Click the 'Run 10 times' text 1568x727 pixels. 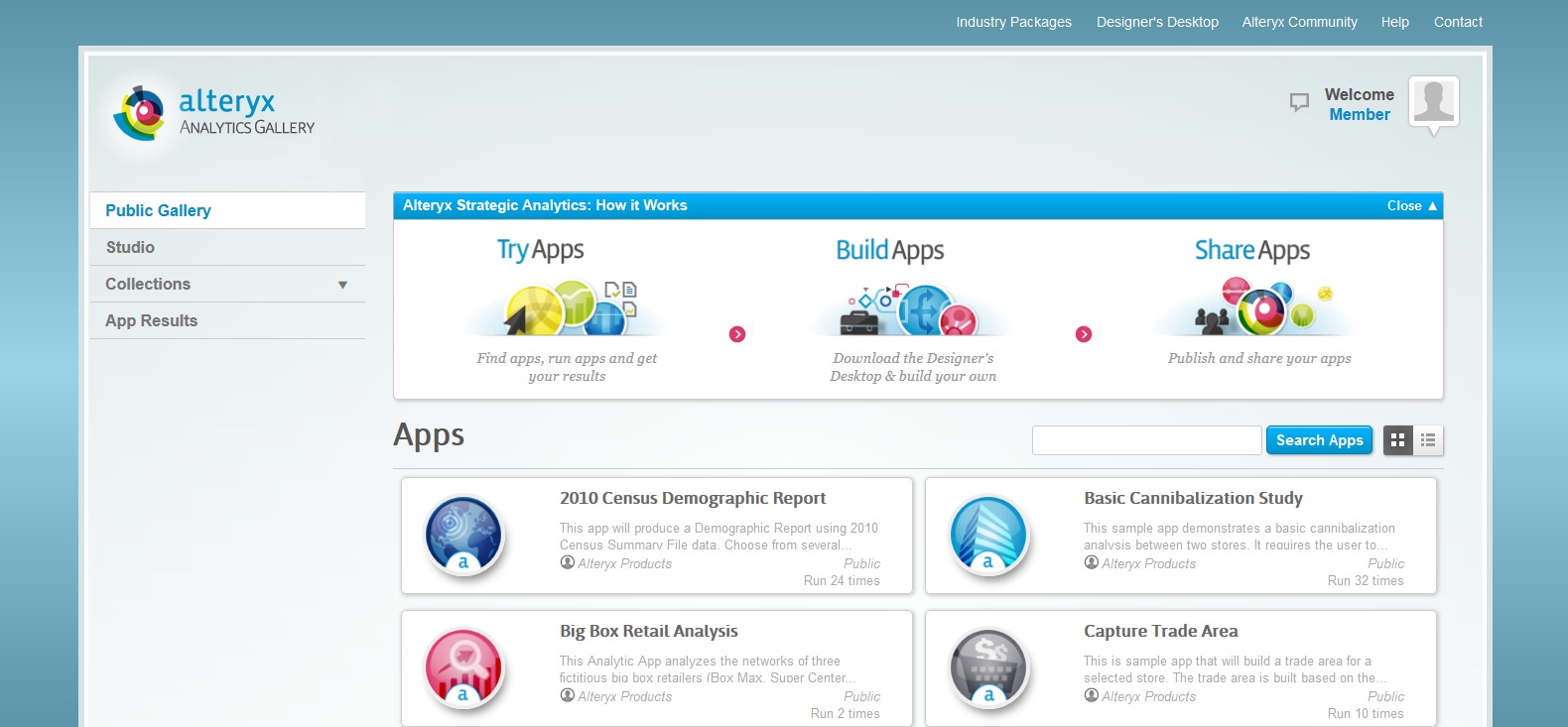[1366, 713]
